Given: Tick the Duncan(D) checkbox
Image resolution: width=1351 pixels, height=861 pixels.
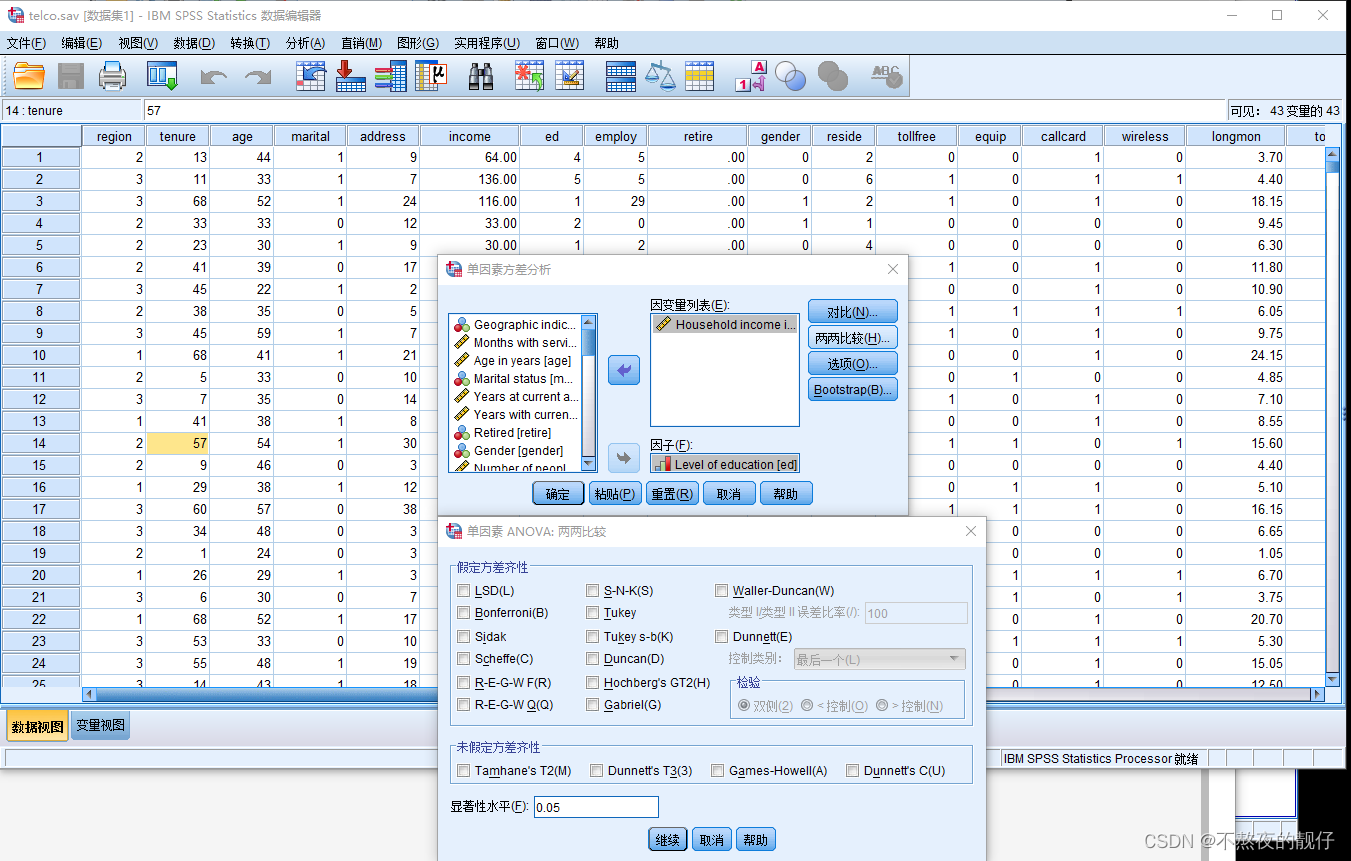Looking at the screenshot, I should tap(593, 659).
